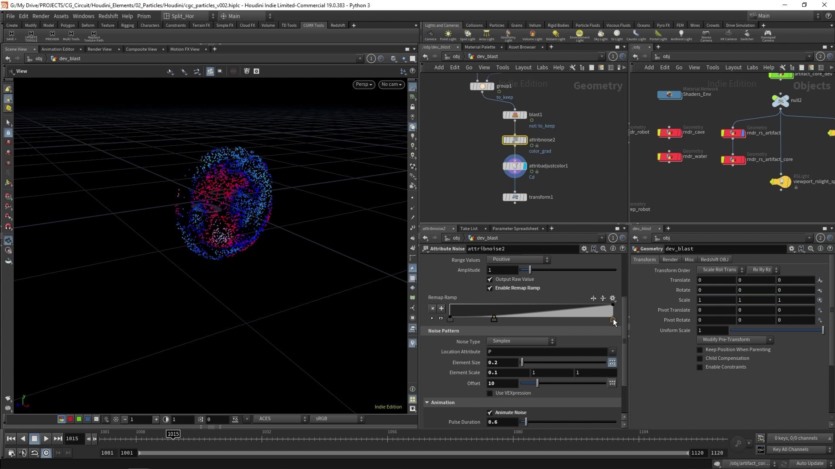
Task: Open the Particles shelf tab
Action: click(496, 25)
